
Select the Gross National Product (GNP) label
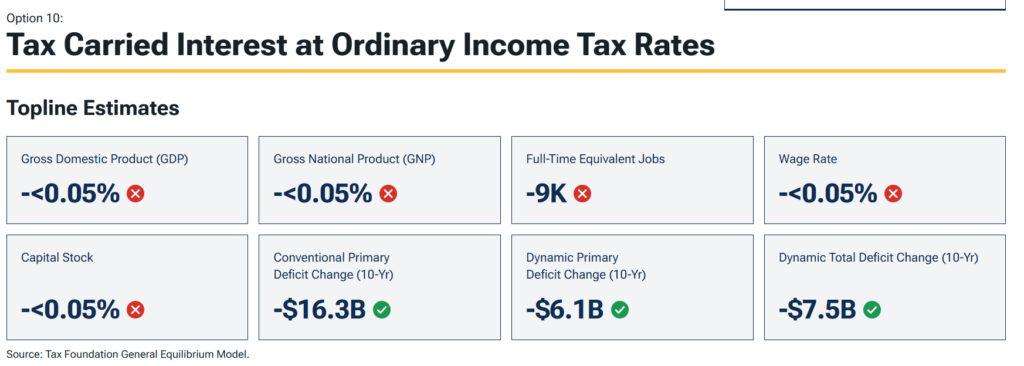(x=354, y=159)
